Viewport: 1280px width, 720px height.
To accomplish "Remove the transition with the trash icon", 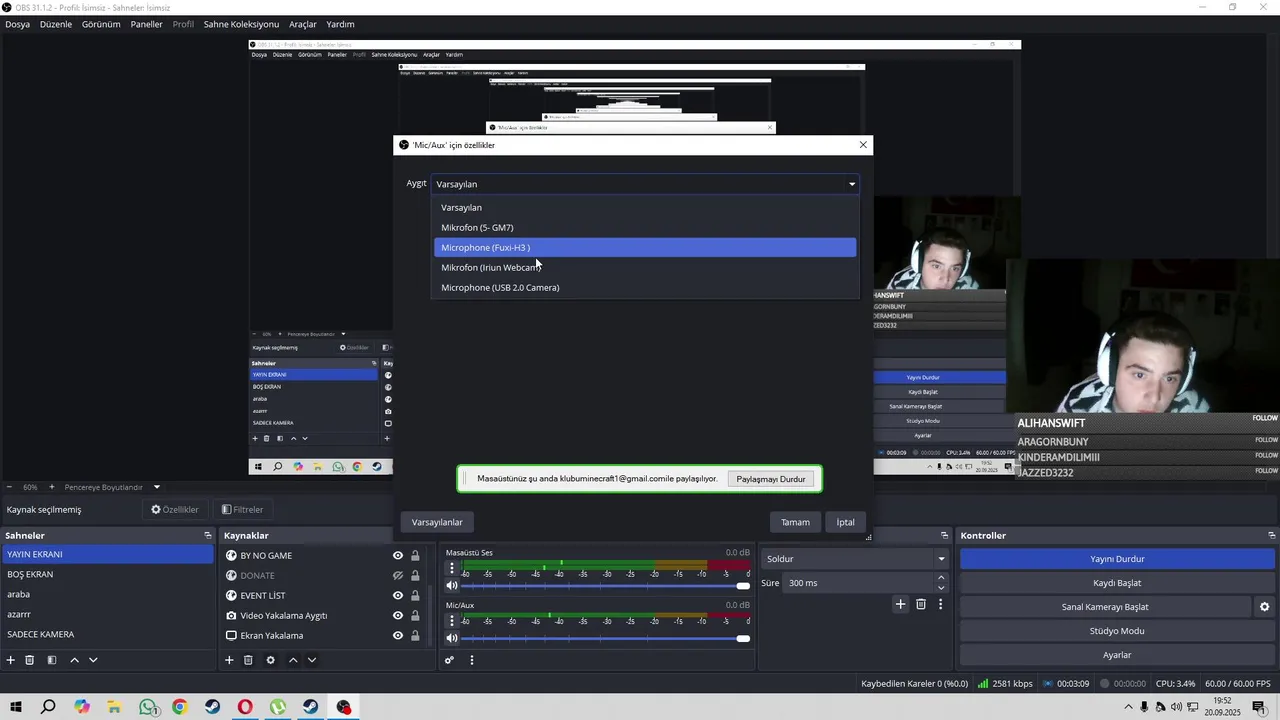I will click(921, 604).
